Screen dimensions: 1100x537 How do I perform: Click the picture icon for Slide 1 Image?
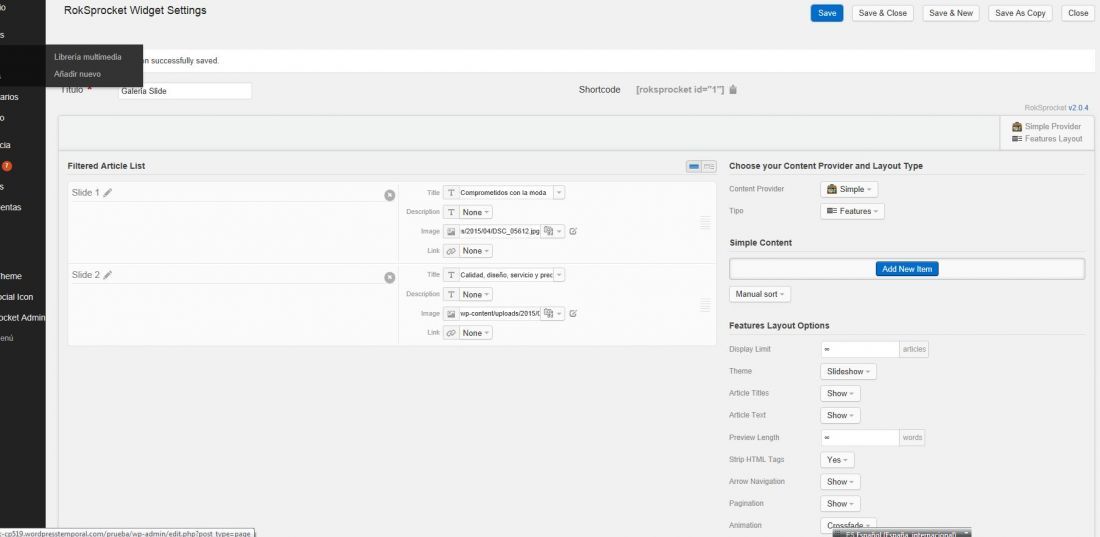click(451, 231)
